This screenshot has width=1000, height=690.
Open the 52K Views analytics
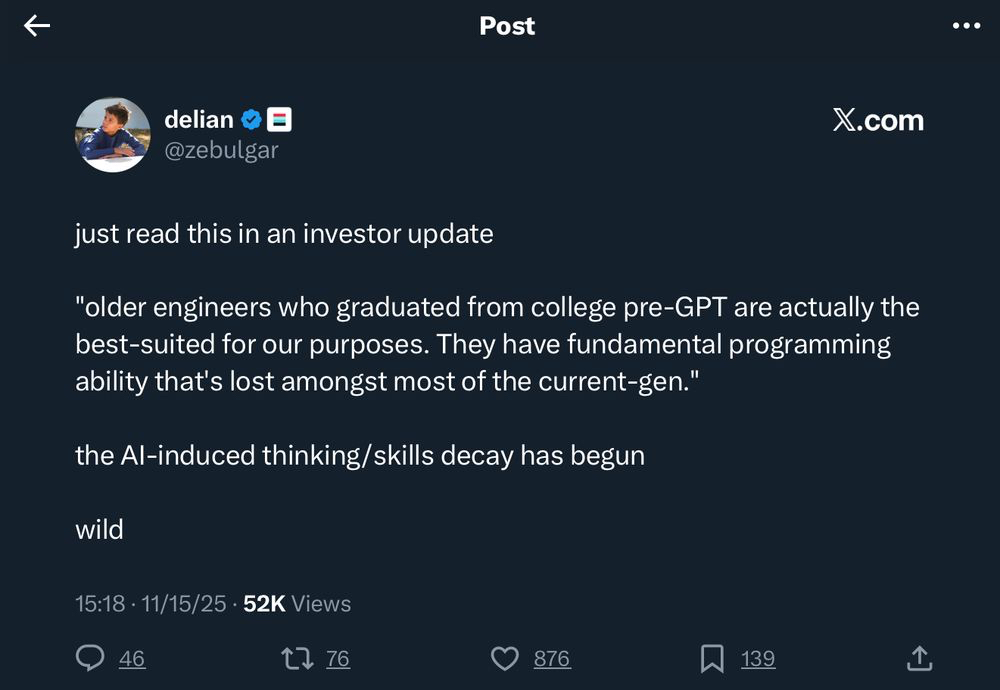pyautogui.click(x=297, y=604)
